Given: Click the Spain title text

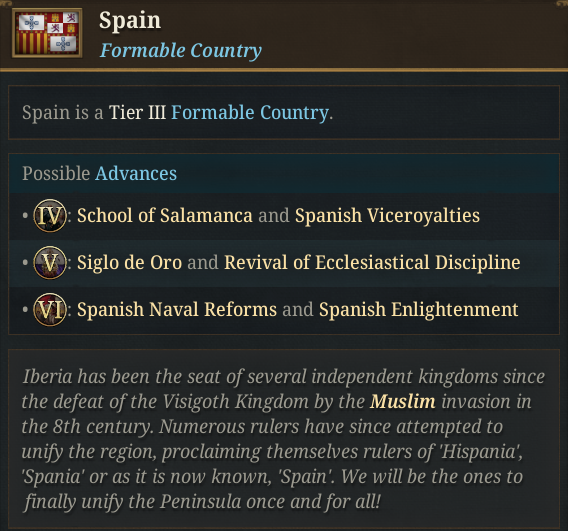Looking at the screenshot, I should [x=130, y=20].
